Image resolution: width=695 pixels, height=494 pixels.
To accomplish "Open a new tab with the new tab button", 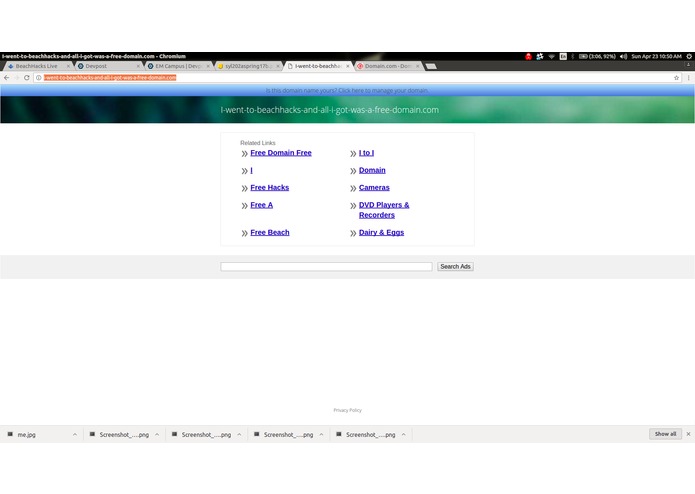I will (x=431, y=66).
